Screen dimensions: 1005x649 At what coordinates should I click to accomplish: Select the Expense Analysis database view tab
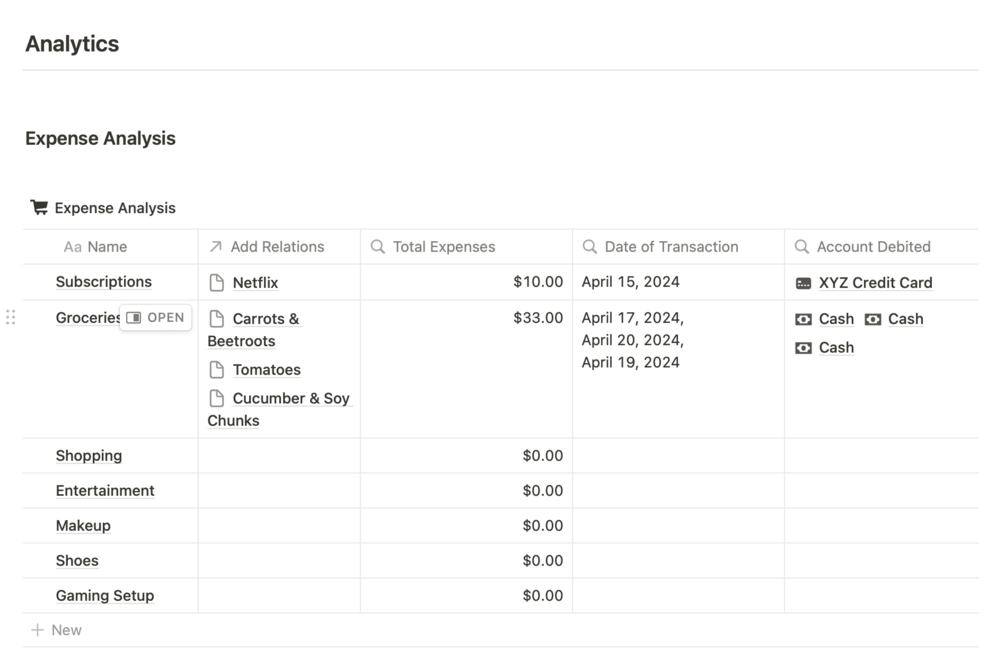coord(114,208)
